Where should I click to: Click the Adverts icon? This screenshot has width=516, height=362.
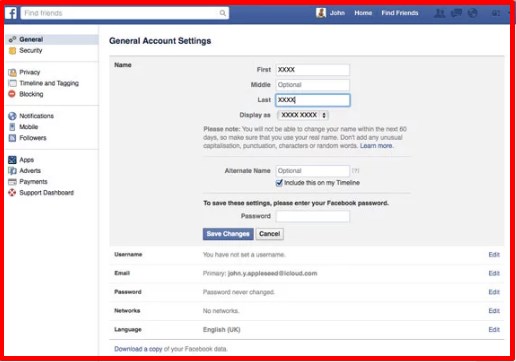[x=12, y=171]
